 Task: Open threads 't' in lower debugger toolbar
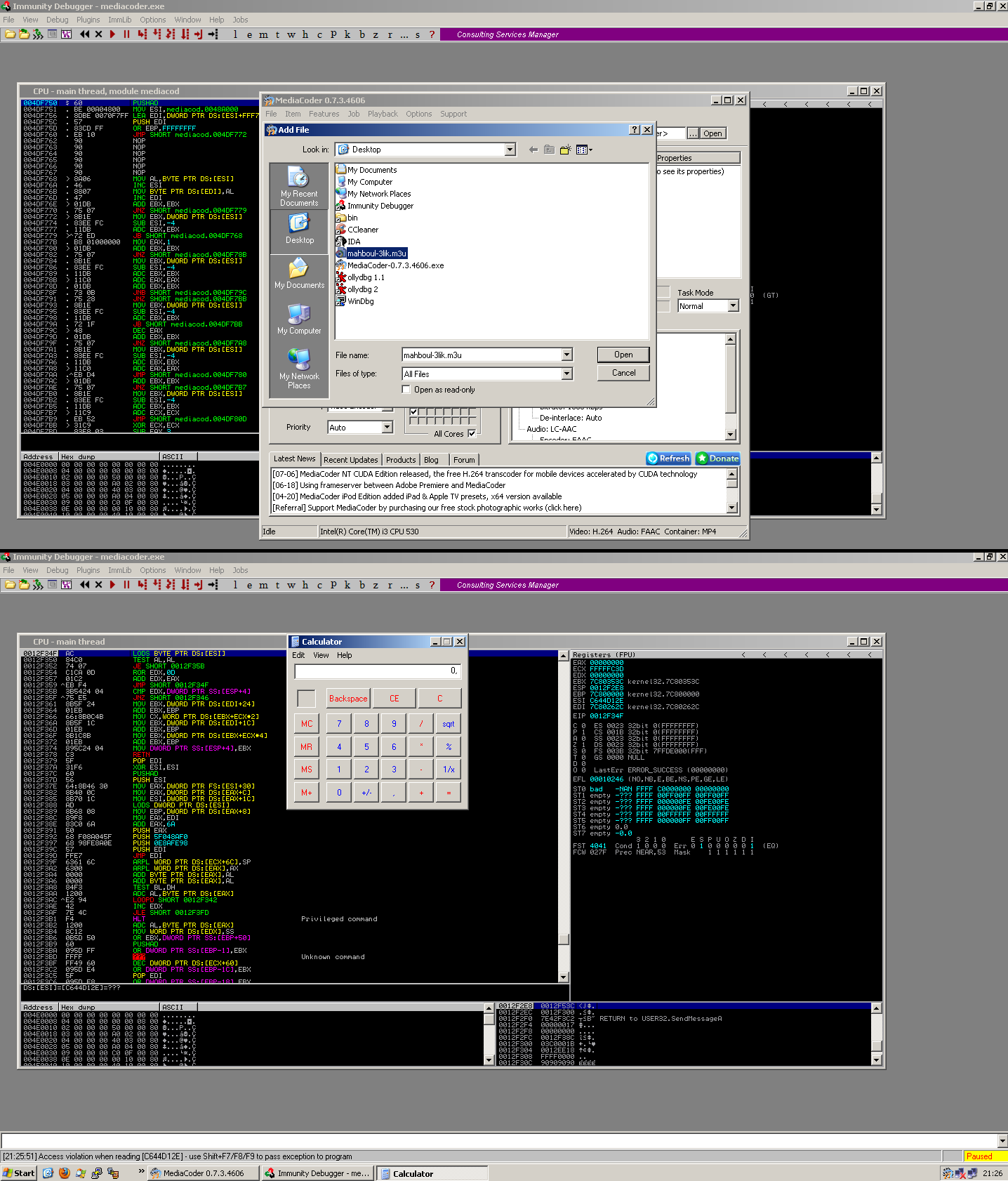coord(277,585)
